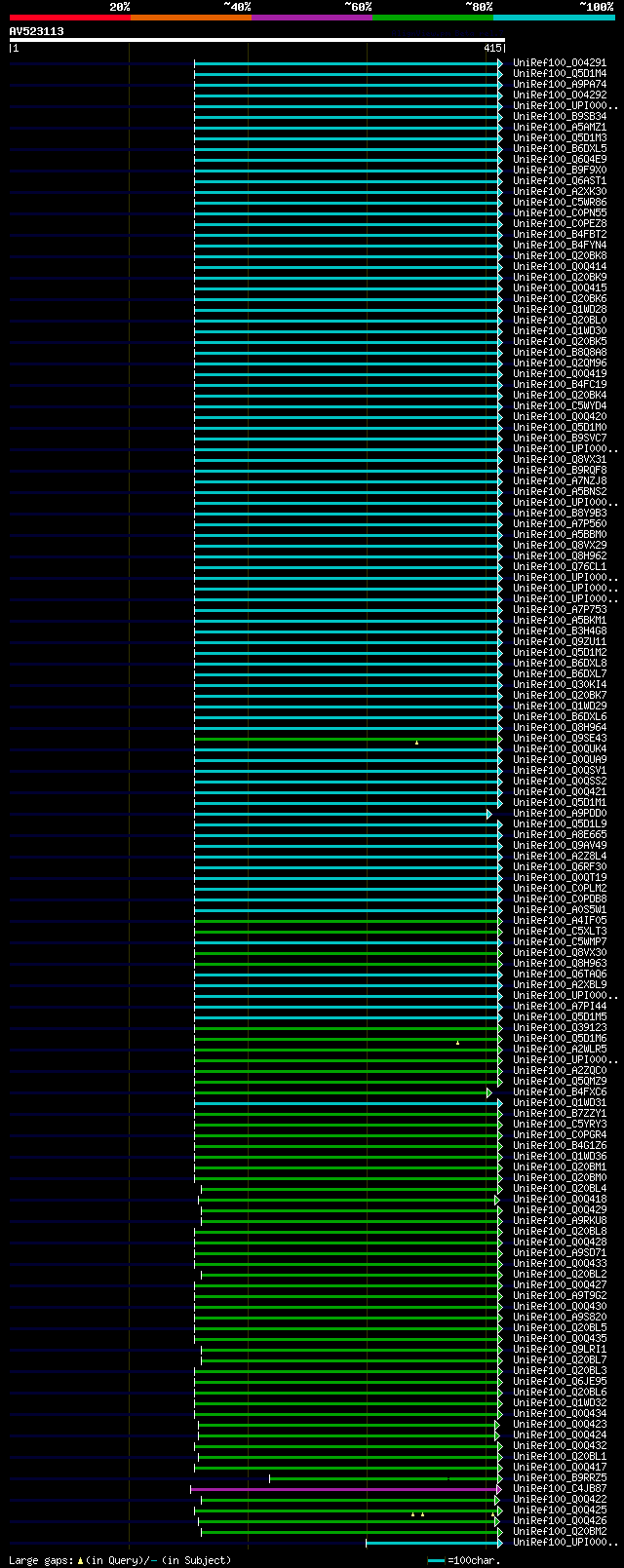Select hit UniRef100_A9PDD0
Image resolution: width=624 pixels, height=1568 pixels.
coord(560,813)
